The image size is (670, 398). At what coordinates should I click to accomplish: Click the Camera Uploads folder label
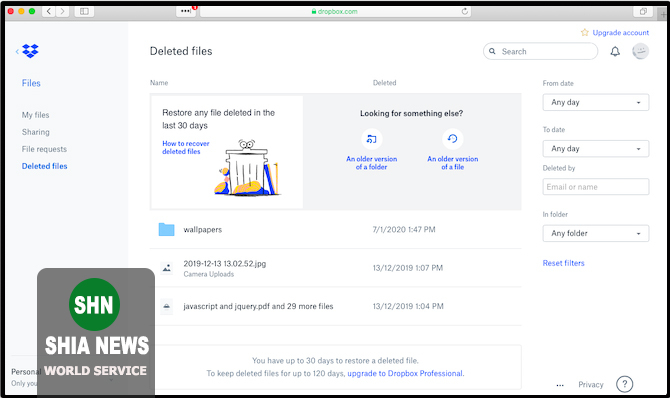(209, 274)
